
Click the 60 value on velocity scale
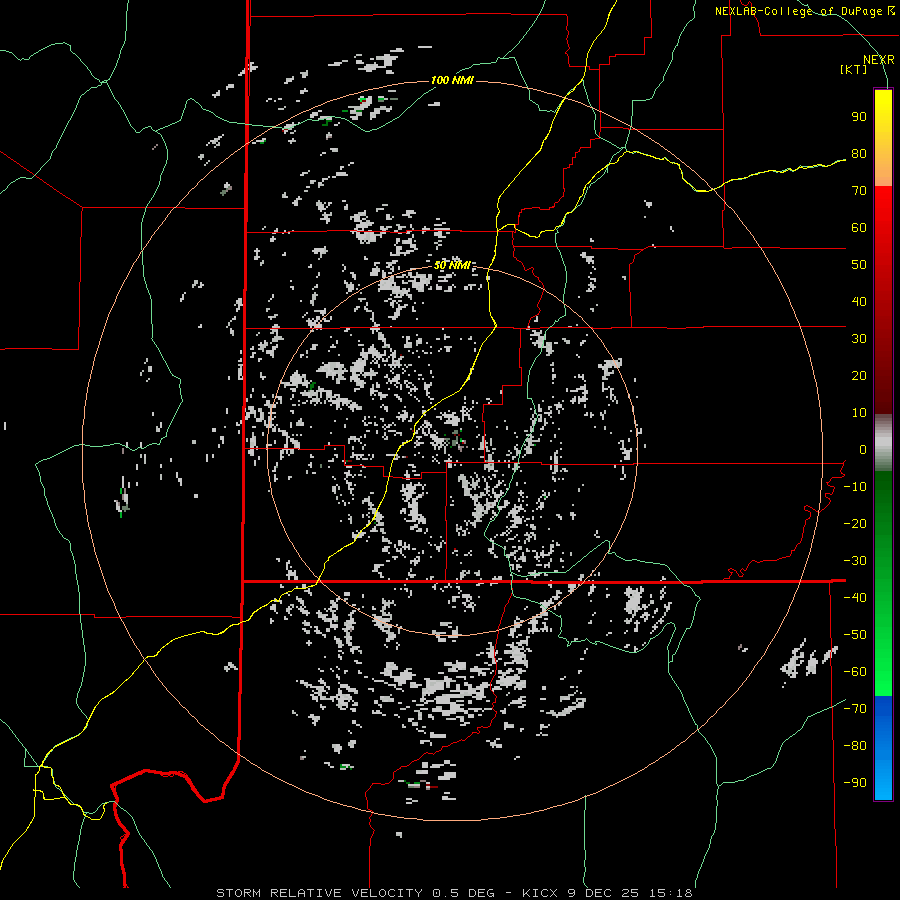pos(859,228)
